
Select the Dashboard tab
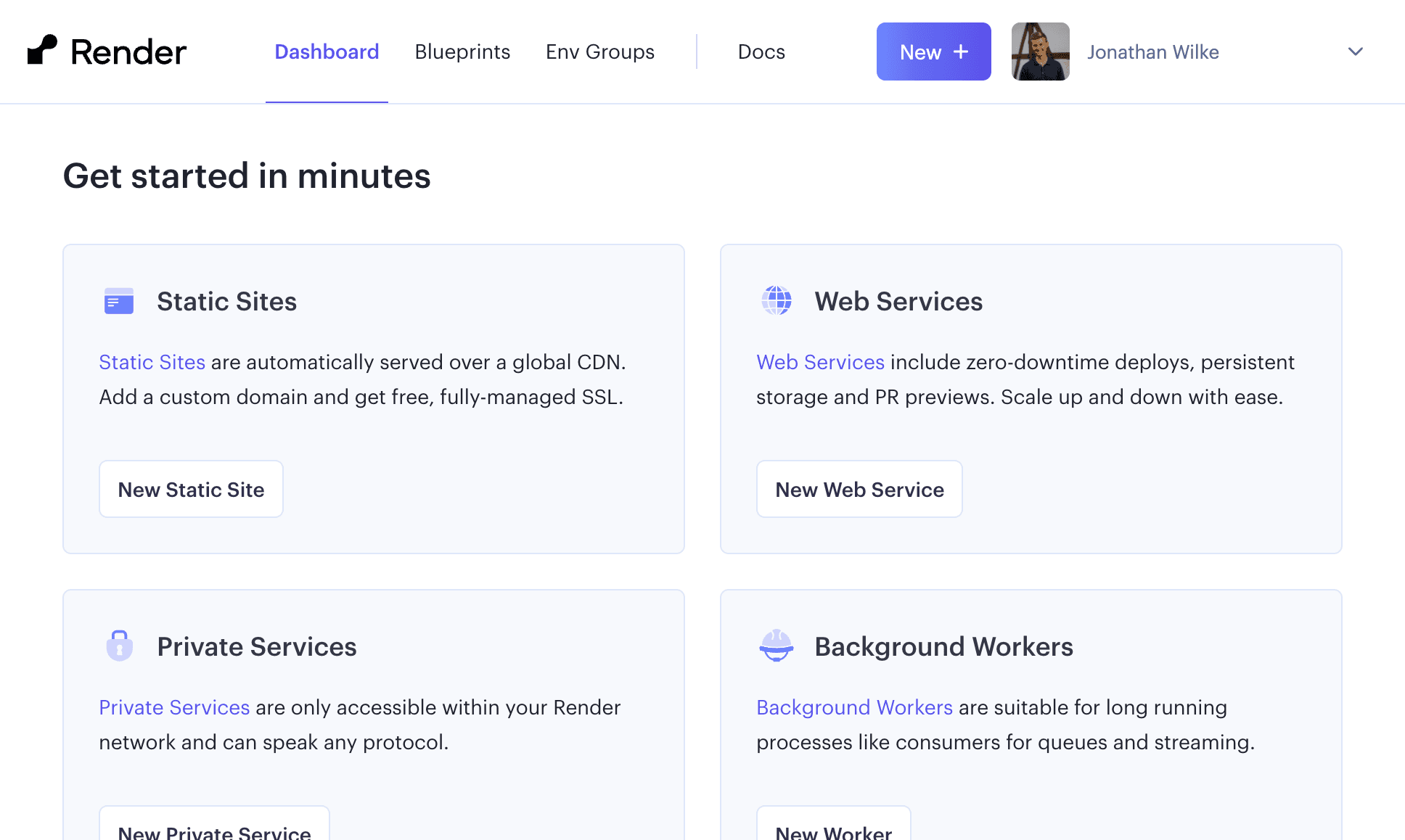pyautogui.click(x=327, y=51)
